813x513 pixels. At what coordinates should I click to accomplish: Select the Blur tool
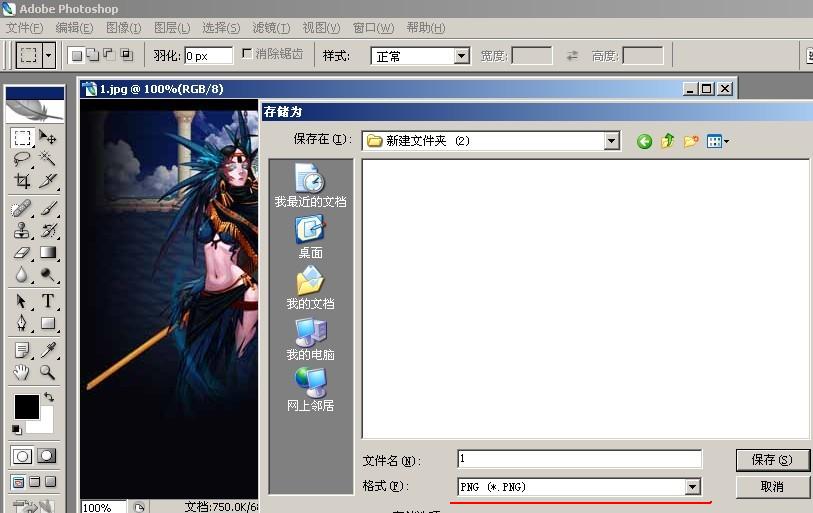(x=22, y=274)
